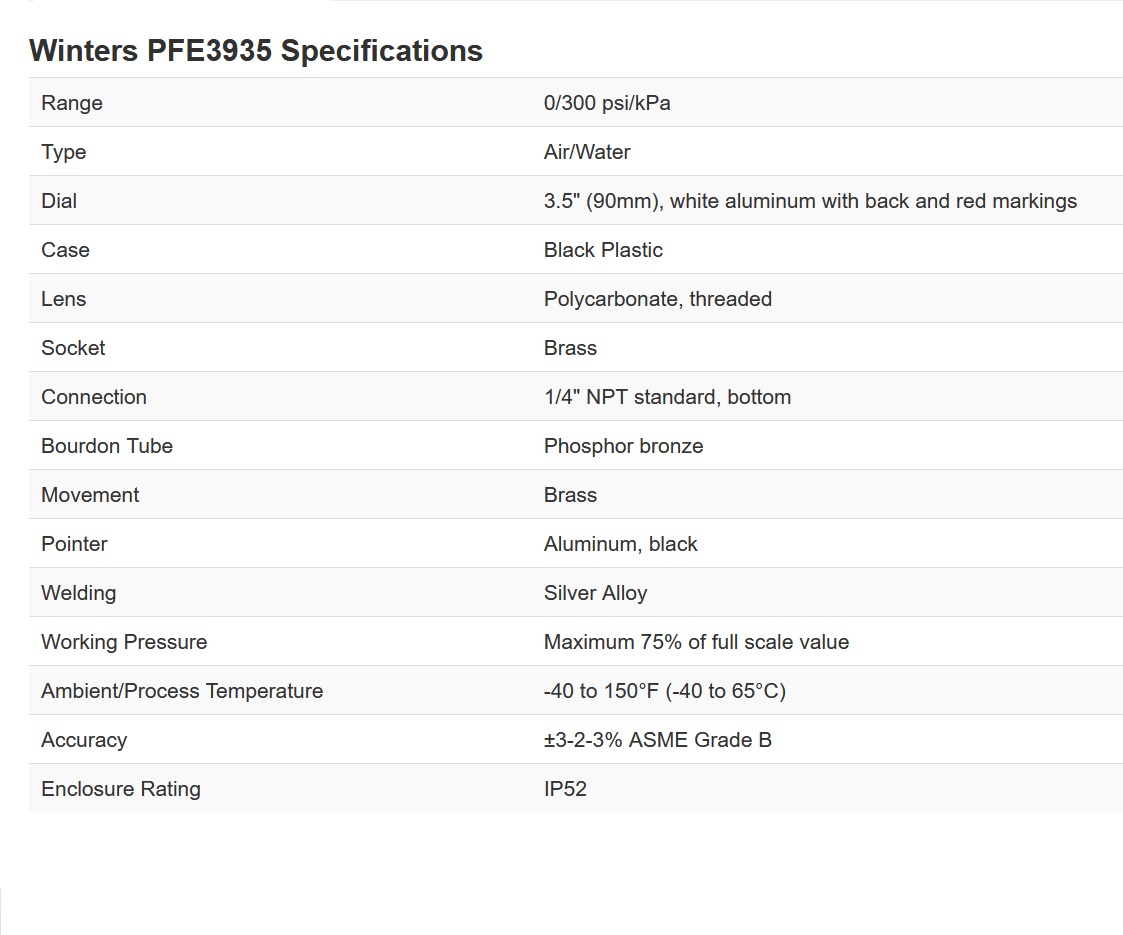Select the Range row label

click(72, 102)
